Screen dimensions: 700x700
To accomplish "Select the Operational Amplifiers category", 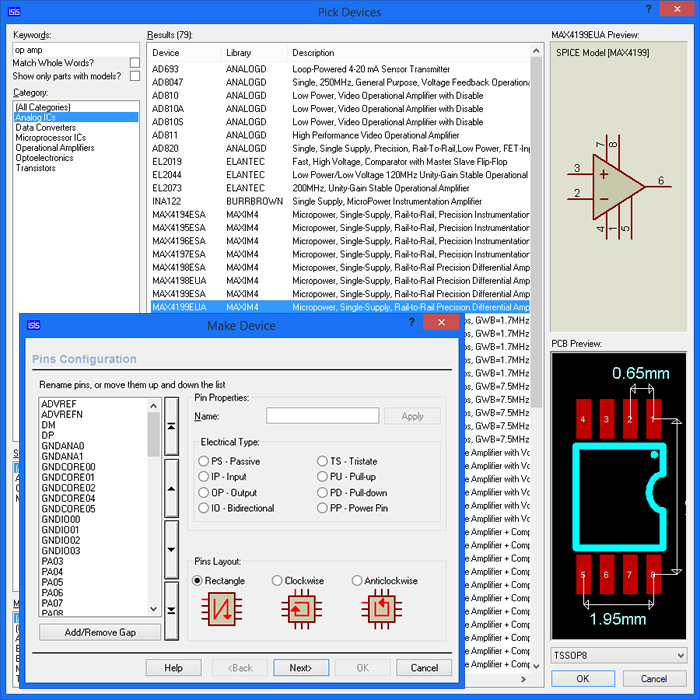I will tap(54, 148).
